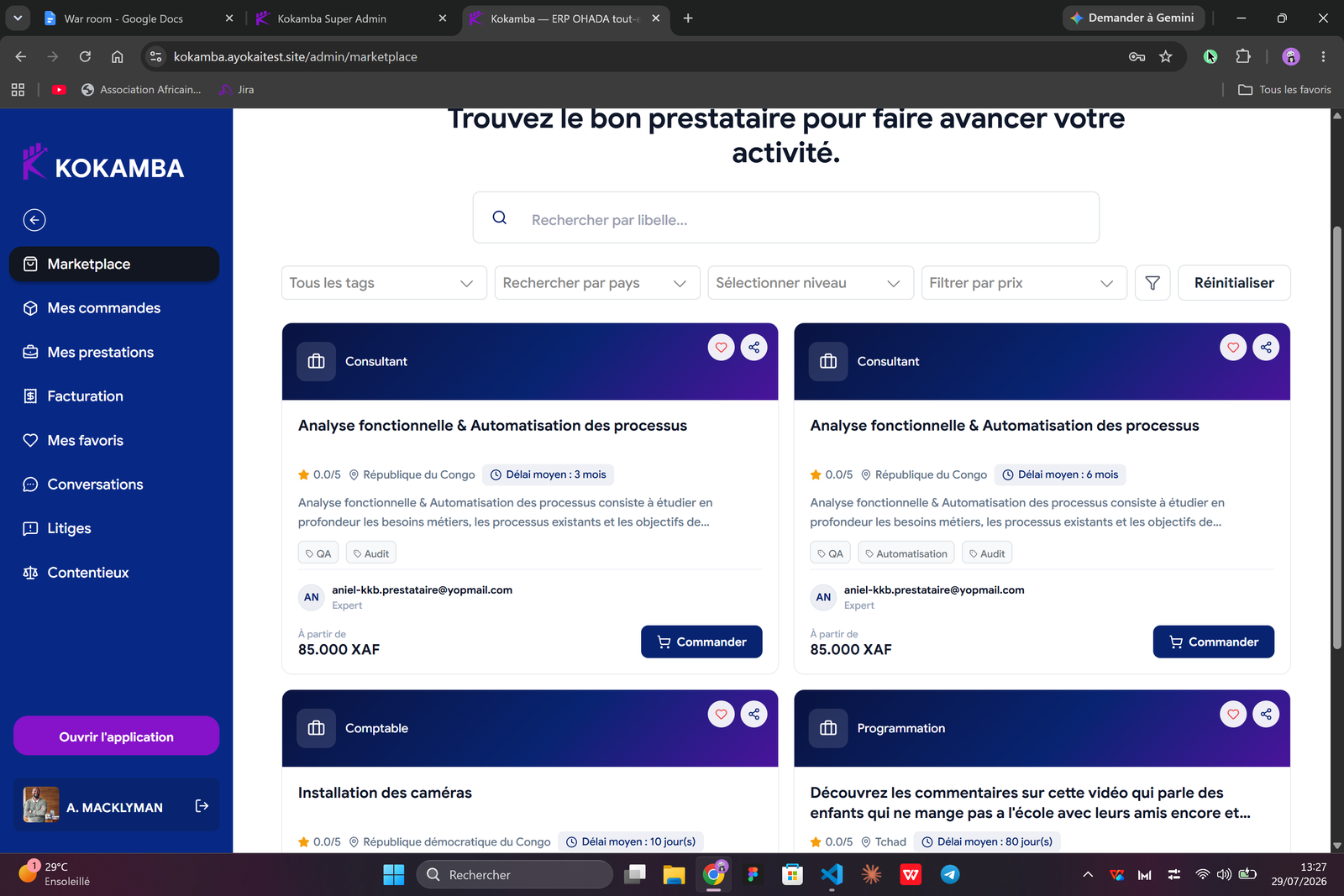This screenshot has width=1344, height=896.
Task: Open the password key icon in address bar
Action: 1137,56
